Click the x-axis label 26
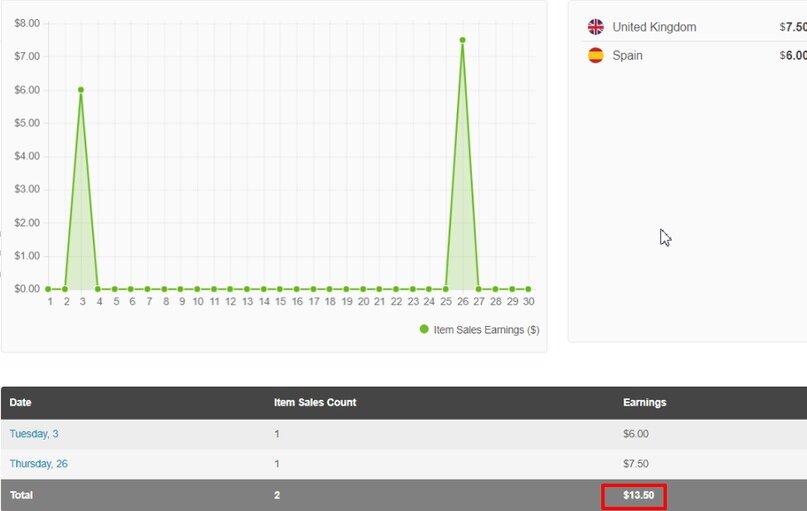Image resolution: width=807 pixels, height=511 pixels. click(x=463, y=302)
